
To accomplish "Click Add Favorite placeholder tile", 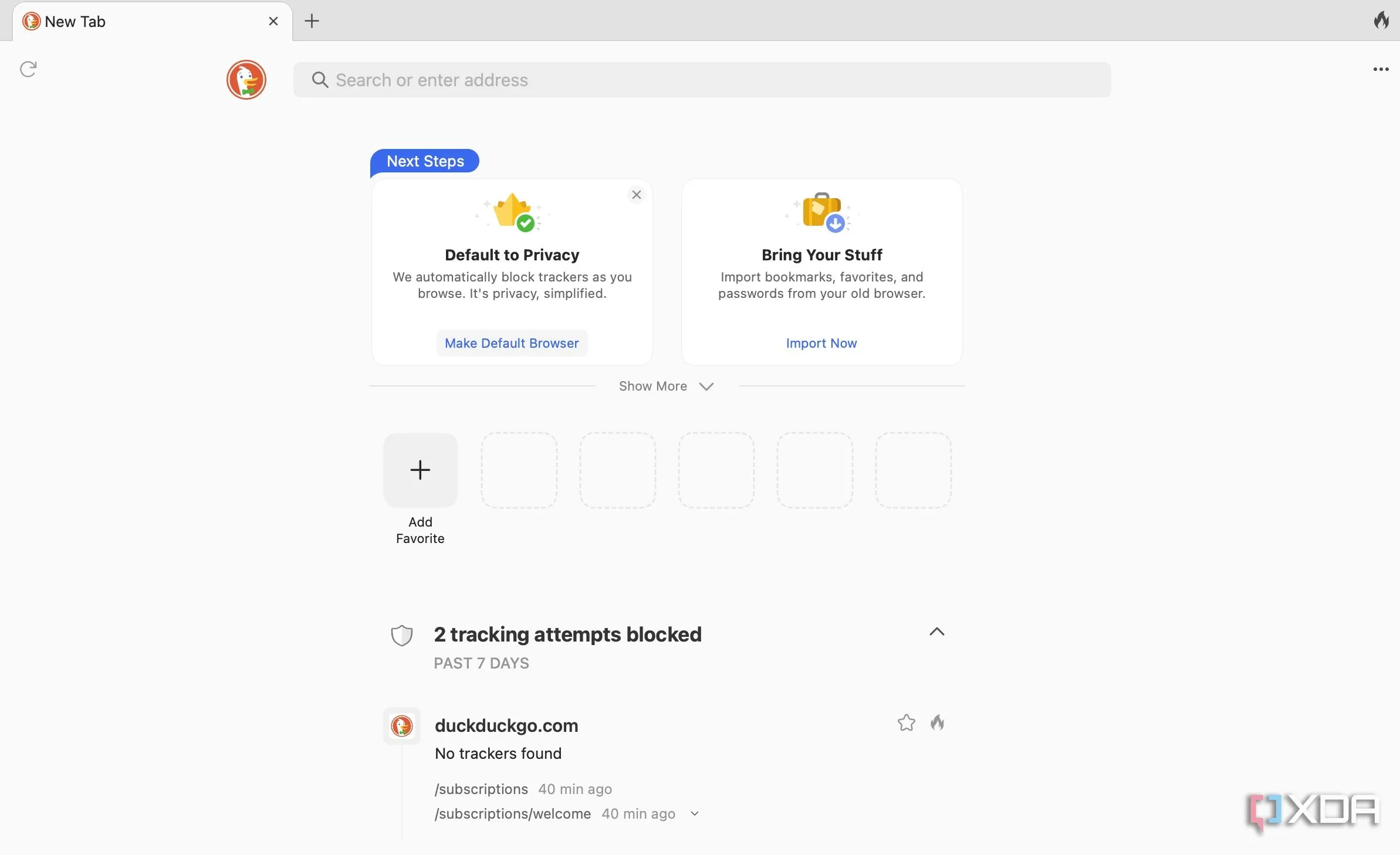I will point(420,470).
